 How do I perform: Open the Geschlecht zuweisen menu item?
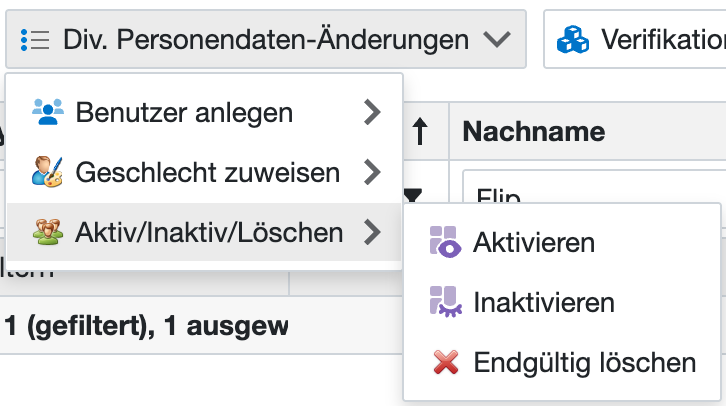(208, 173)
